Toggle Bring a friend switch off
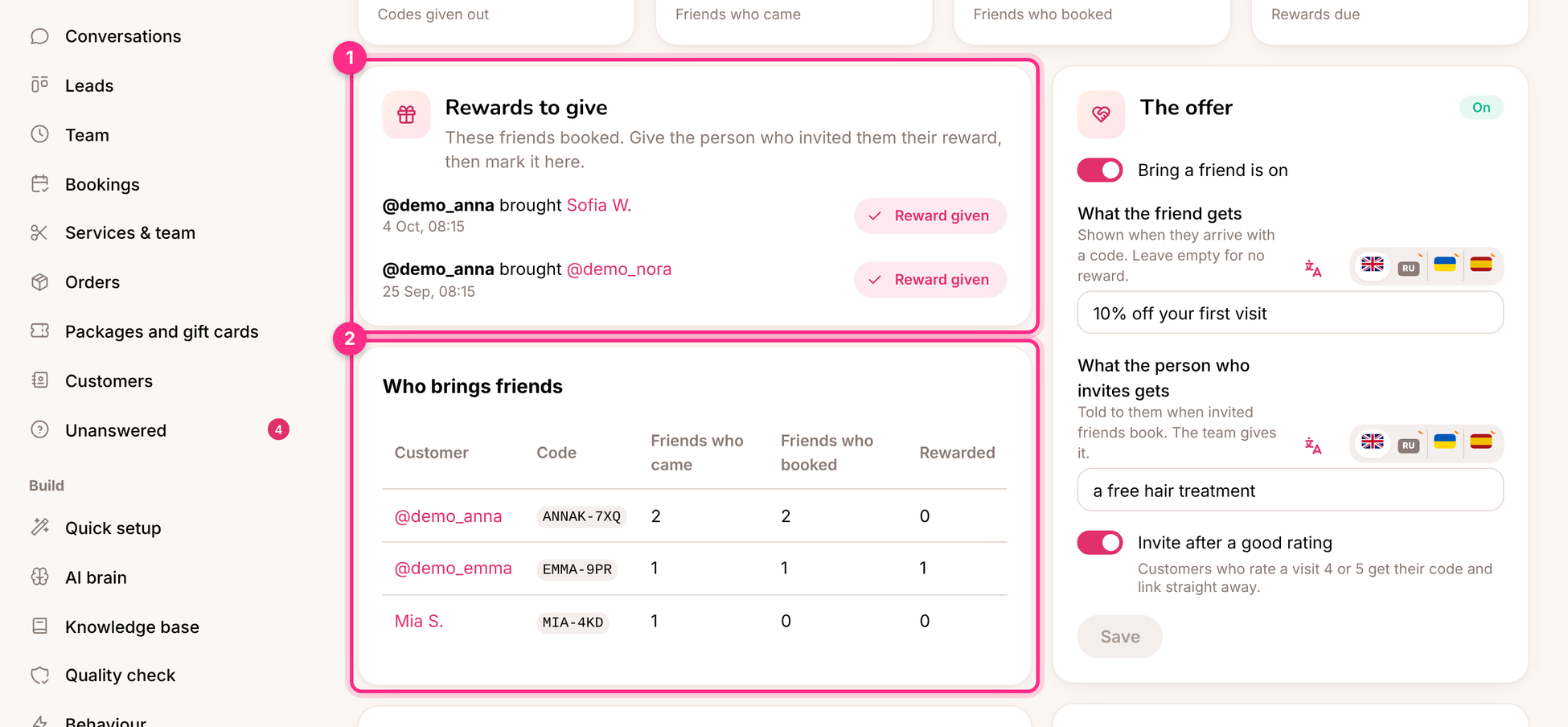1568x727 pixels. (1100, 170)
